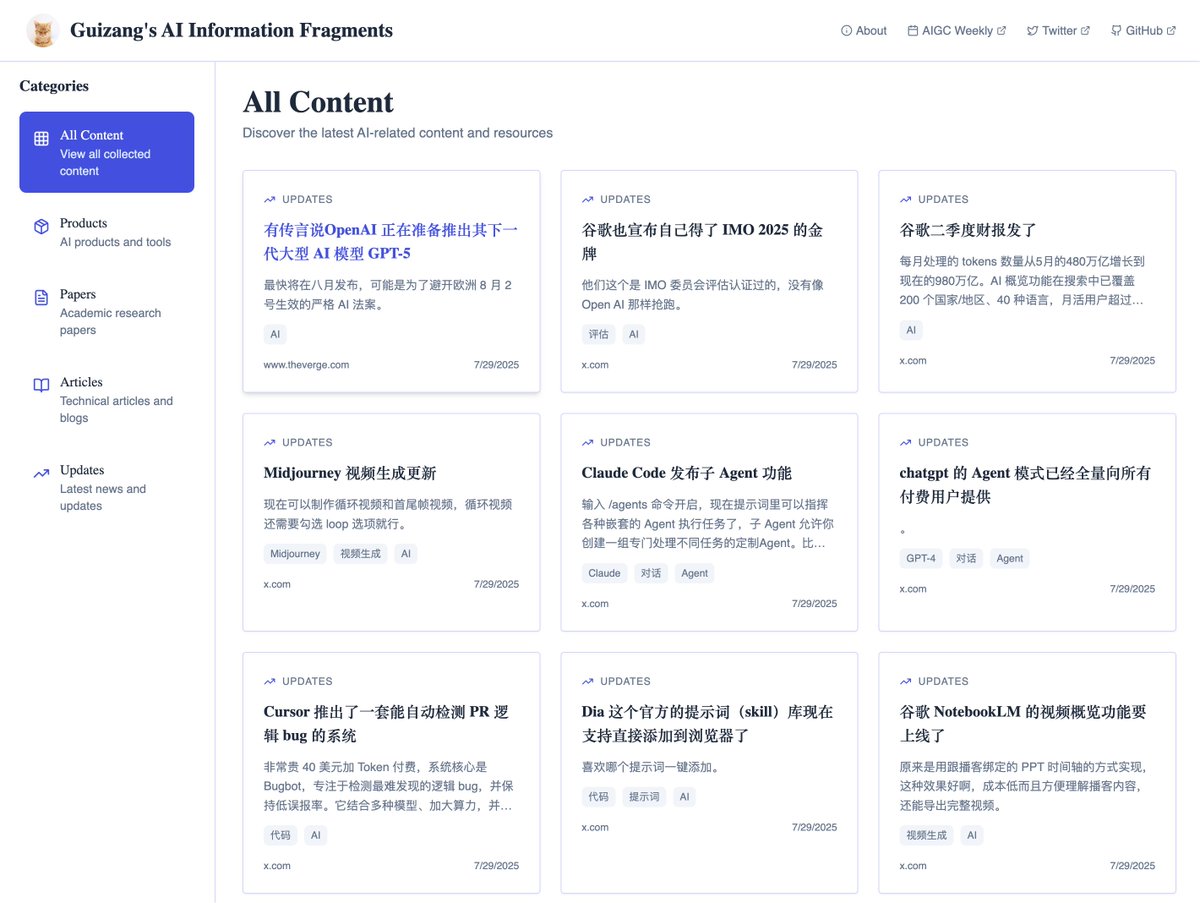Click x.com source on Midjourney card

coord(277,584)
